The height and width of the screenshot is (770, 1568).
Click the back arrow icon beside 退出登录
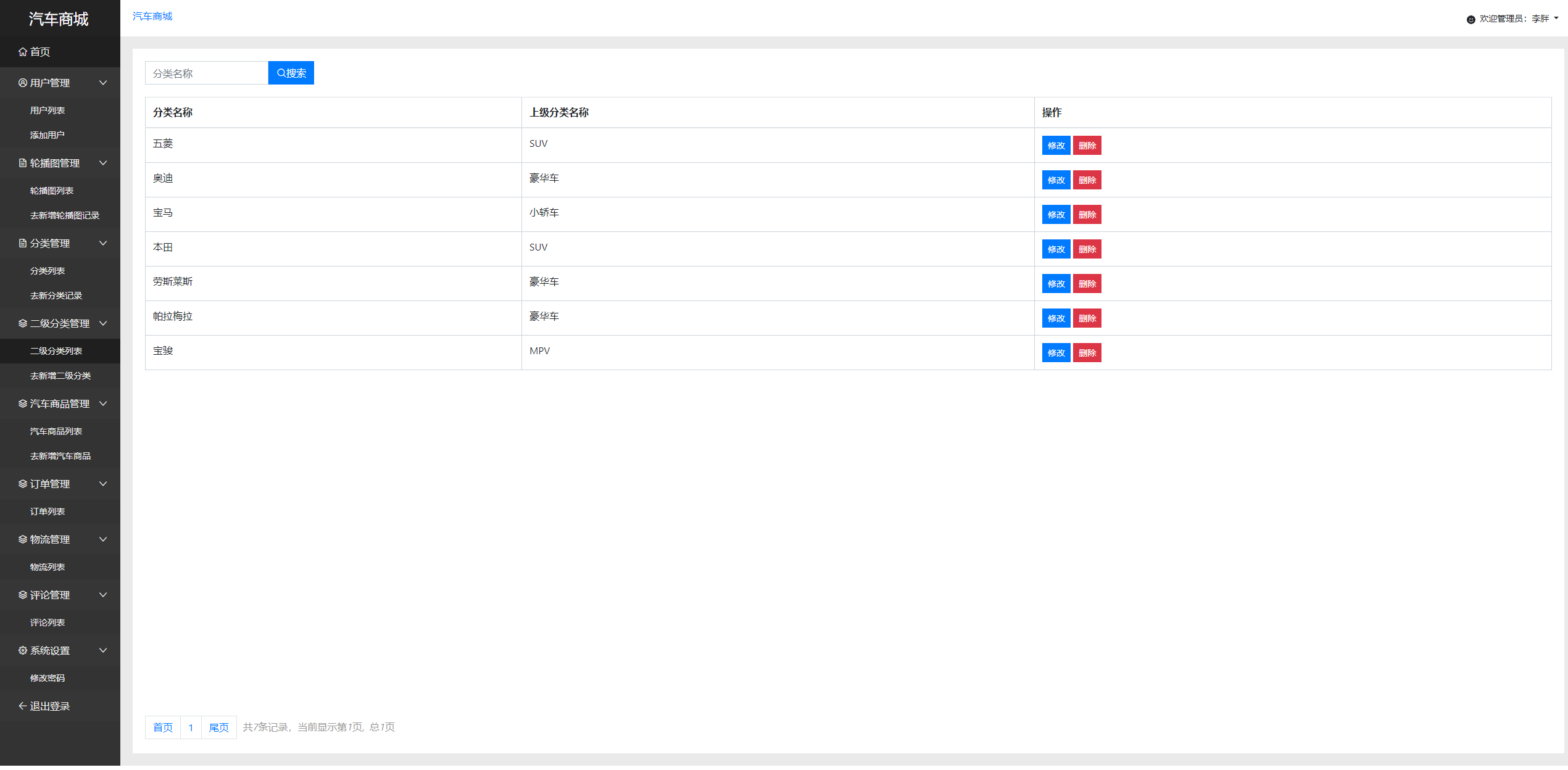[x=23, y=706]
